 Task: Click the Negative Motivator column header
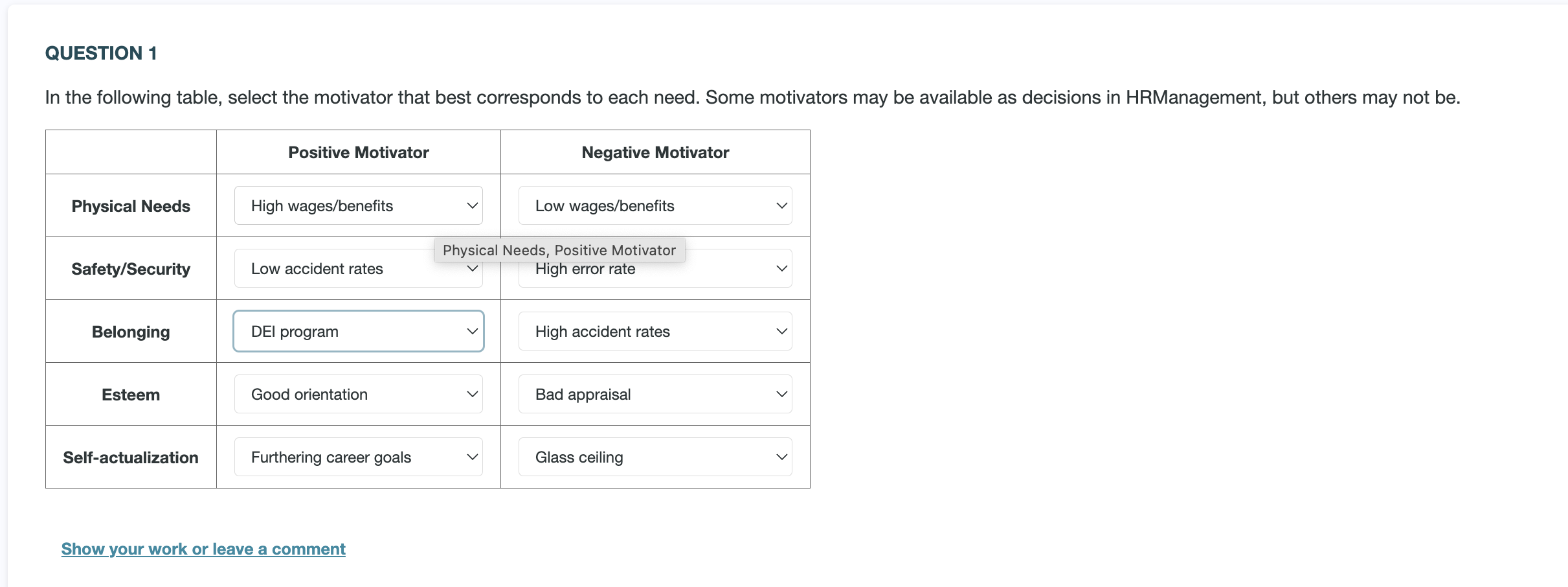click(655, 152)
